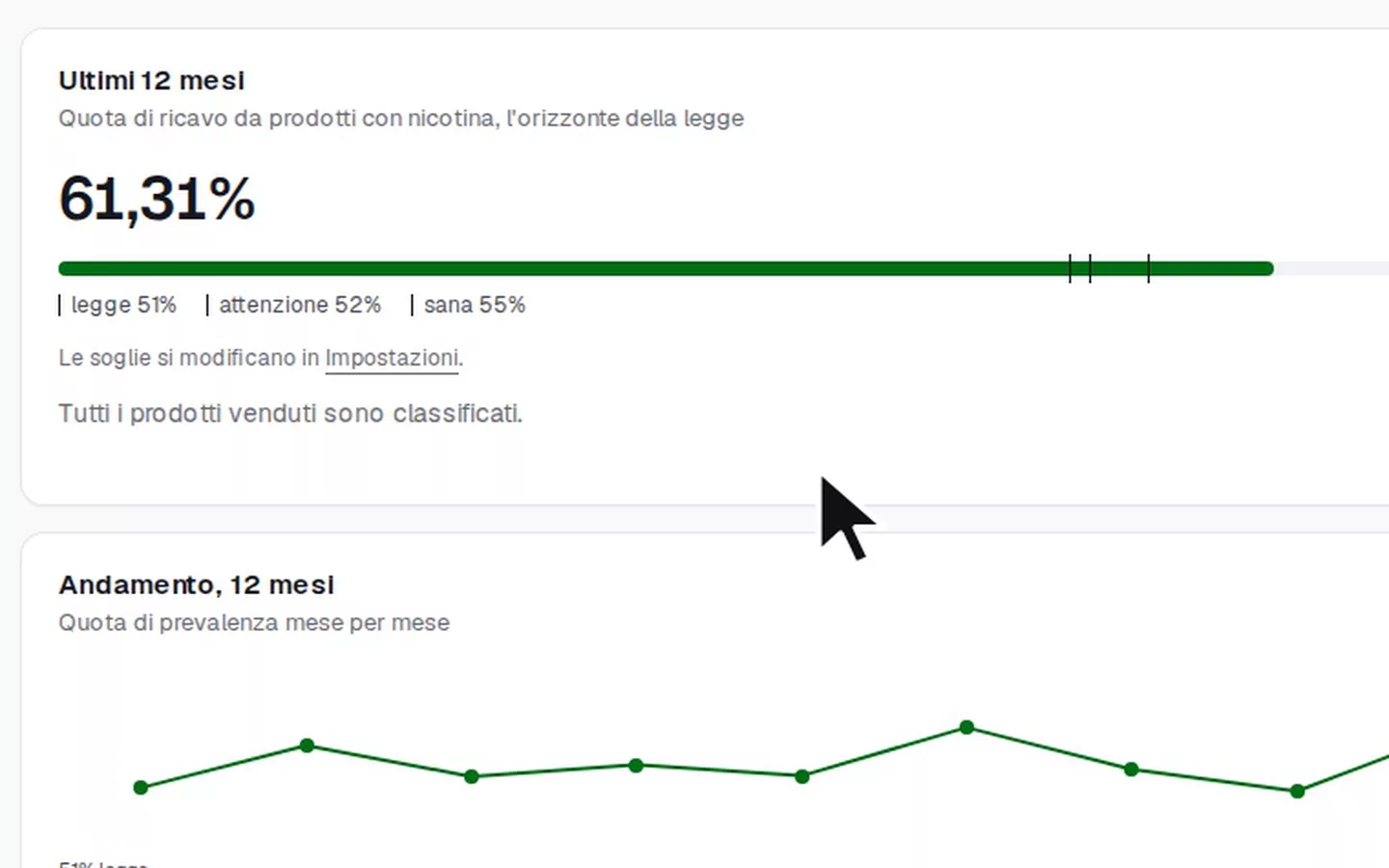This screenshot has width=1389, height=868.
Task: Click the first data point on the trend line
Action: (x=141, y=788)
